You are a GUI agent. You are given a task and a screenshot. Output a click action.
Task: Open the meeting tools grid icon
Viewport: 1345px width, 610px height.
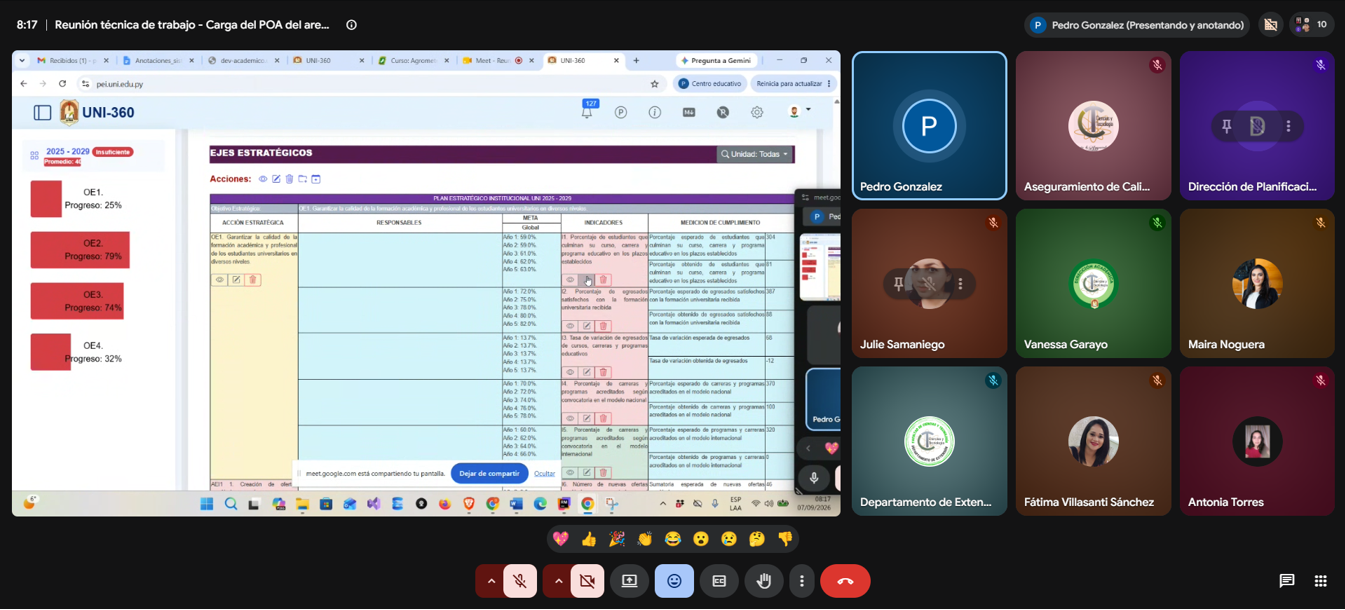coord(1321,581)
